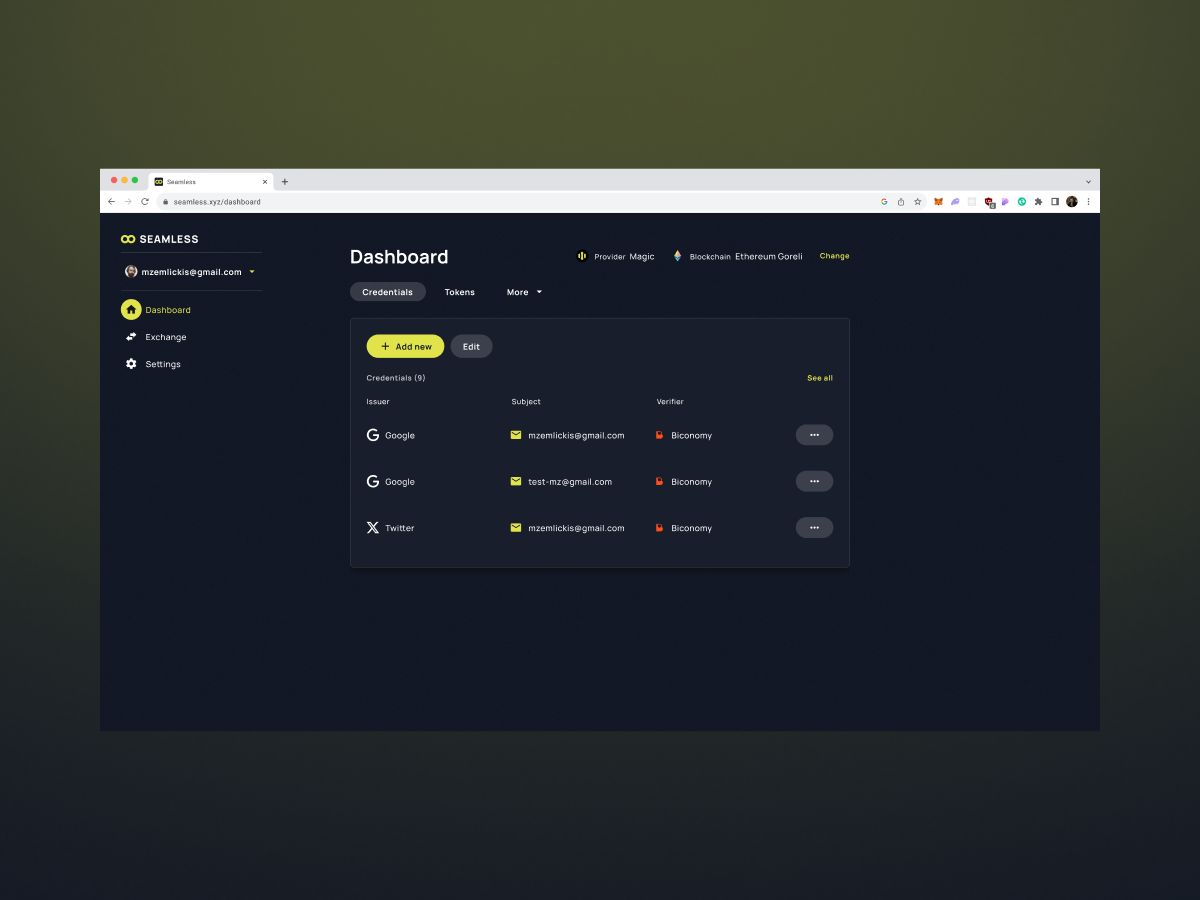
Task: Select the Credentials tab
Action: coord(388,292)
